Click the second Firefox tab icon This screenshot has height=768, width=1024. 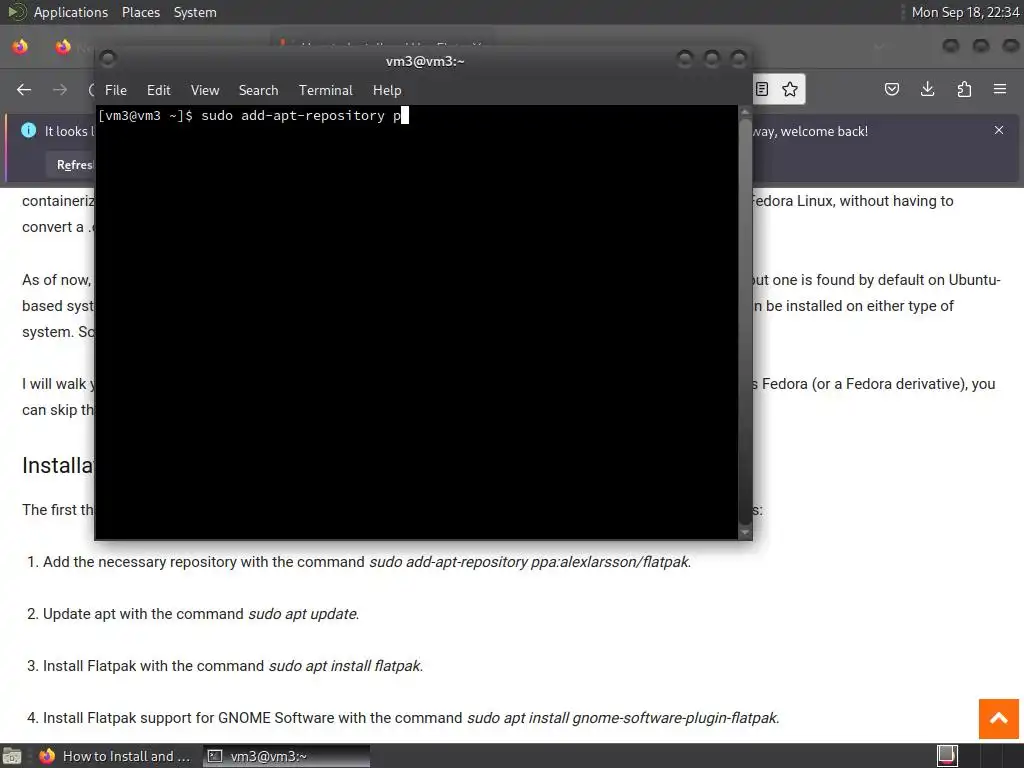[x=63, y=46]
